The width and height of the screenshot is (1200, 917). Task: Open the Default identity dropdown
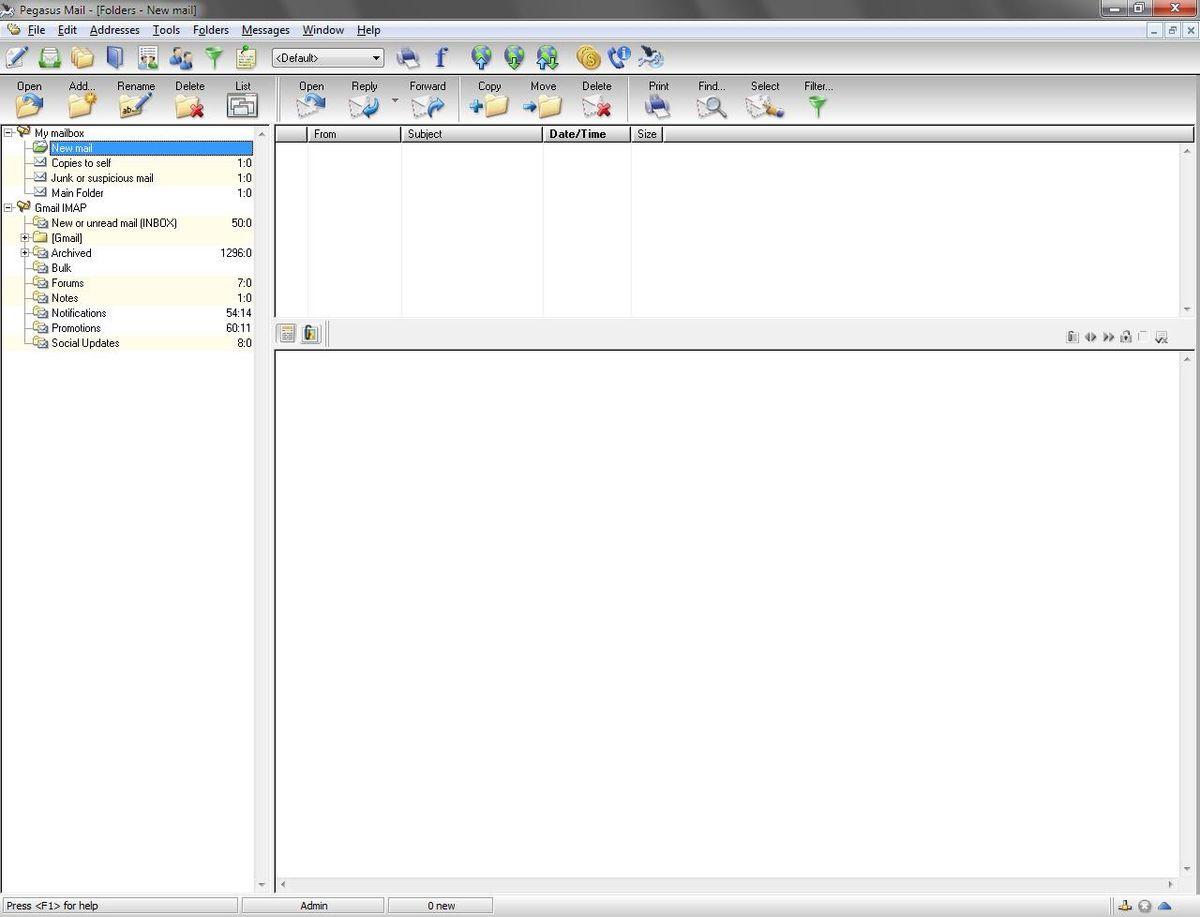tap(328, 58)
